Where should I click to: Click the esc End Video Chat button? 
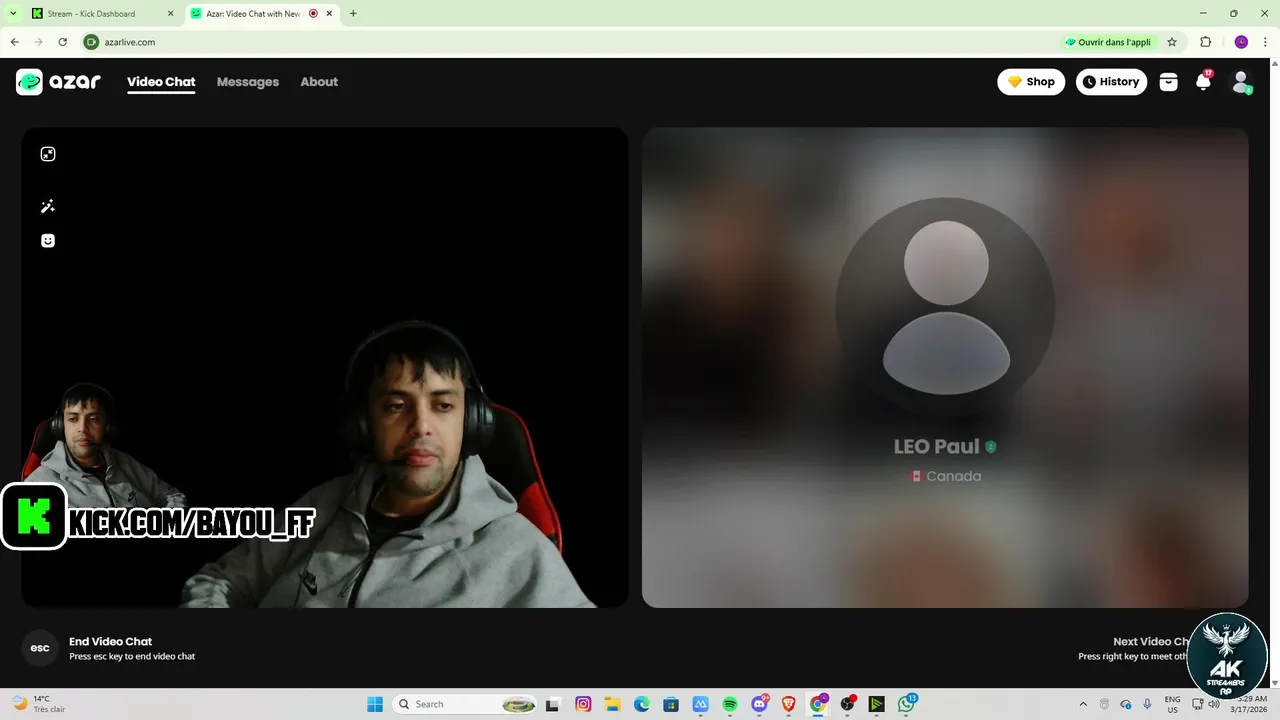pyautogui.click(x=40, y=648)
